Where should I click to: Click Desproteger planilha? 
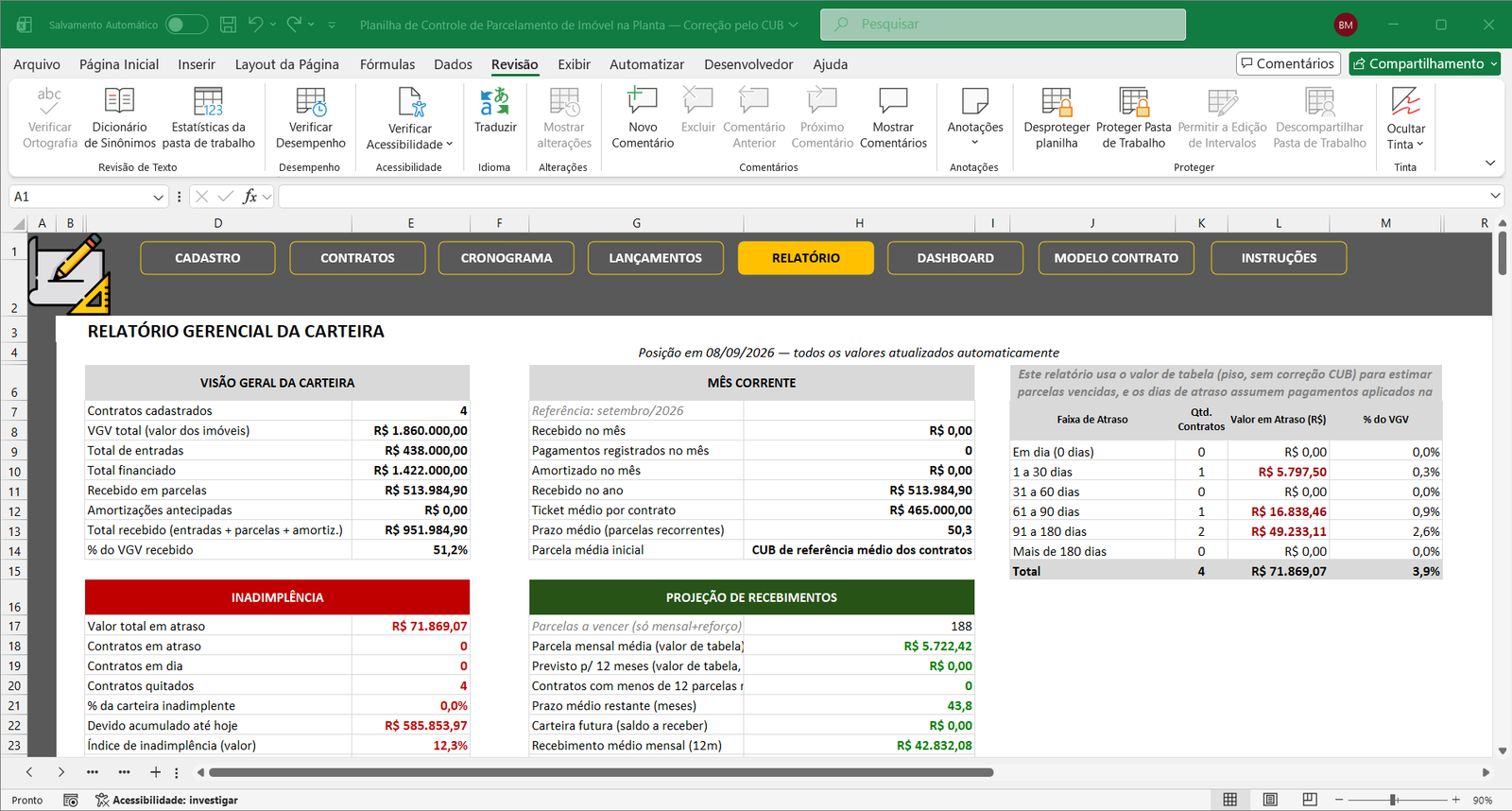point(1057,117)
